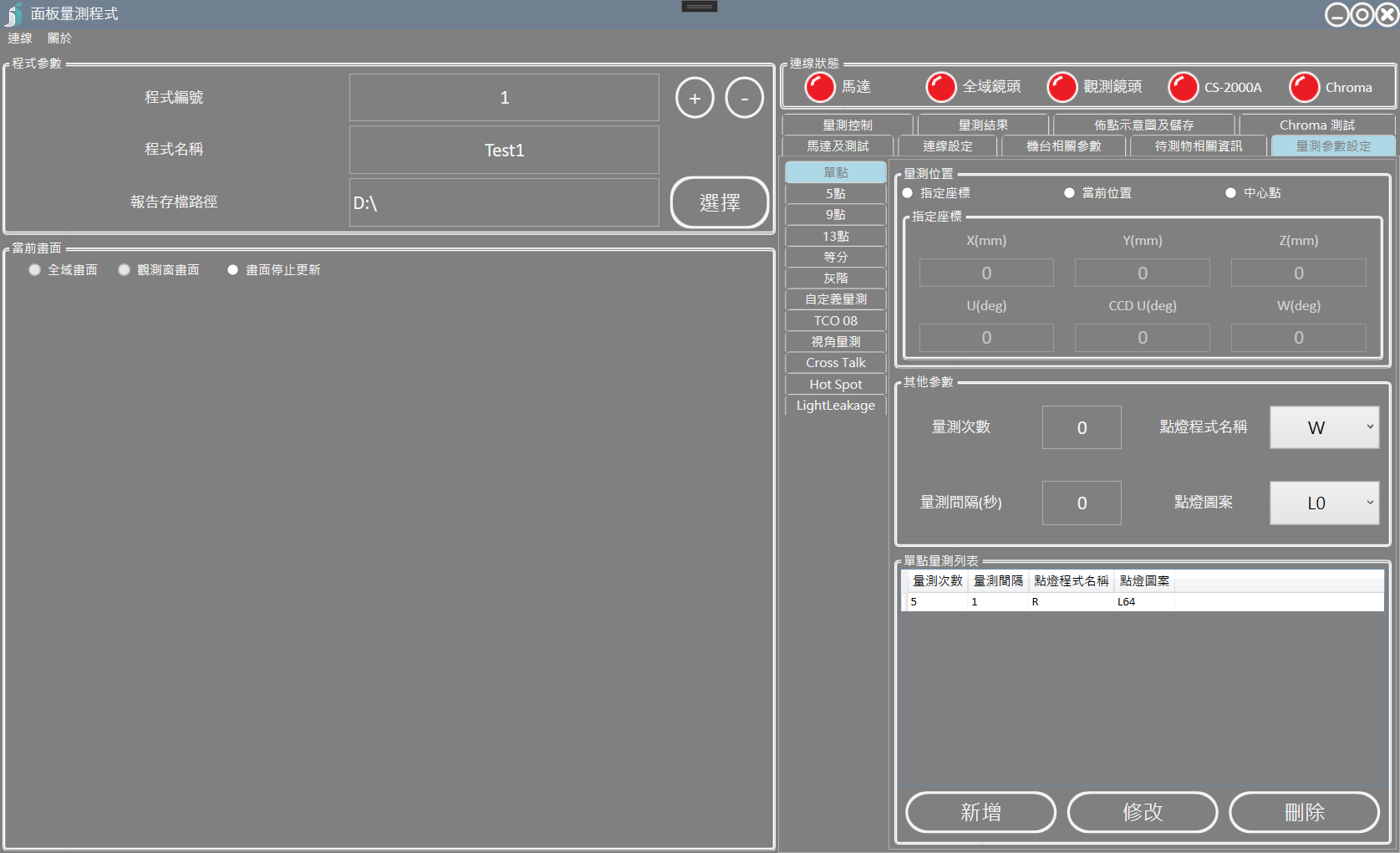Click the 程式編號 input field
Screen dimensions: 1400x853
[504, 98]
